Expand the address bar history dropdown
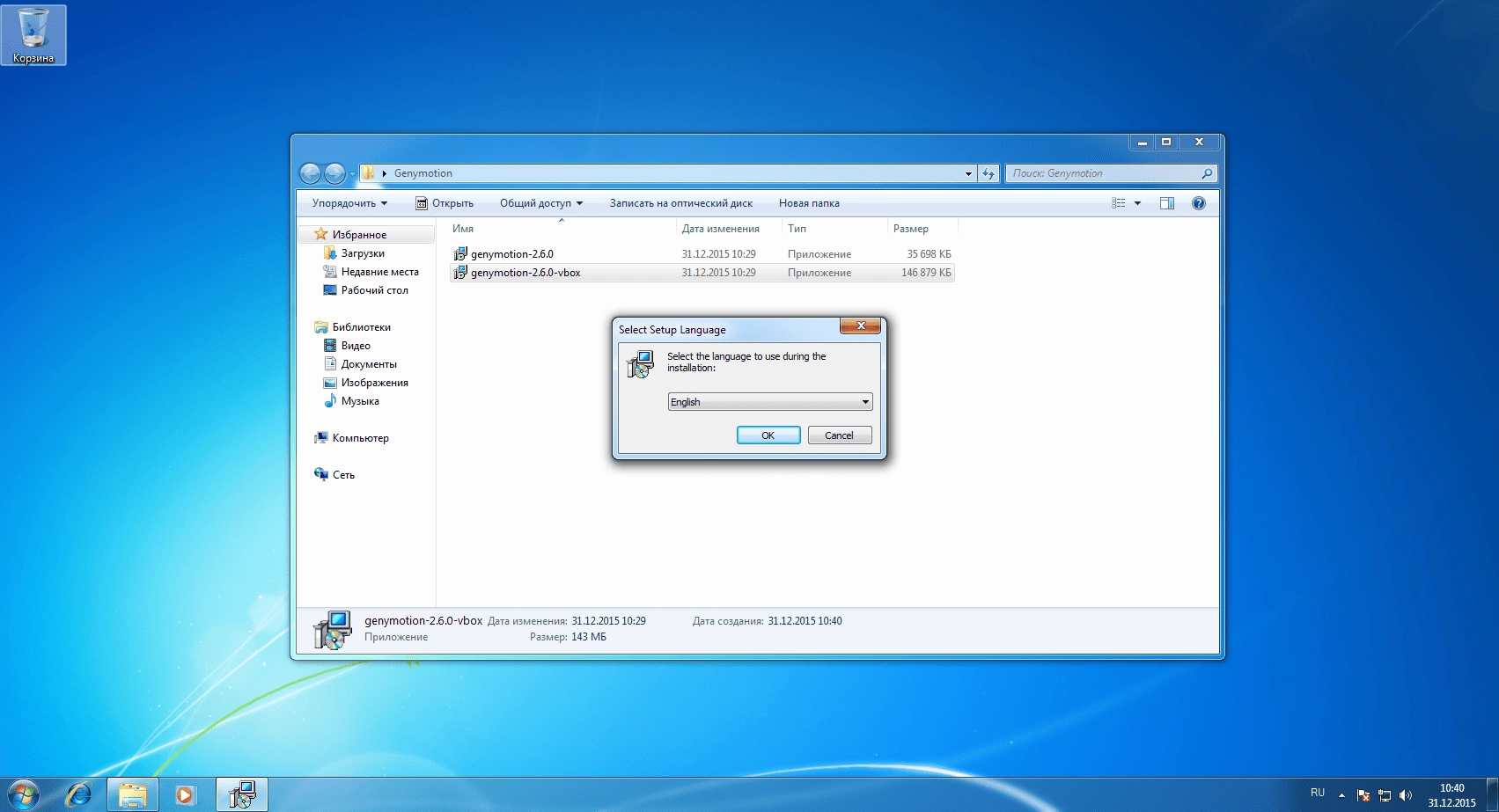This screenshot has height=812, width=1499. pos(968,173)
